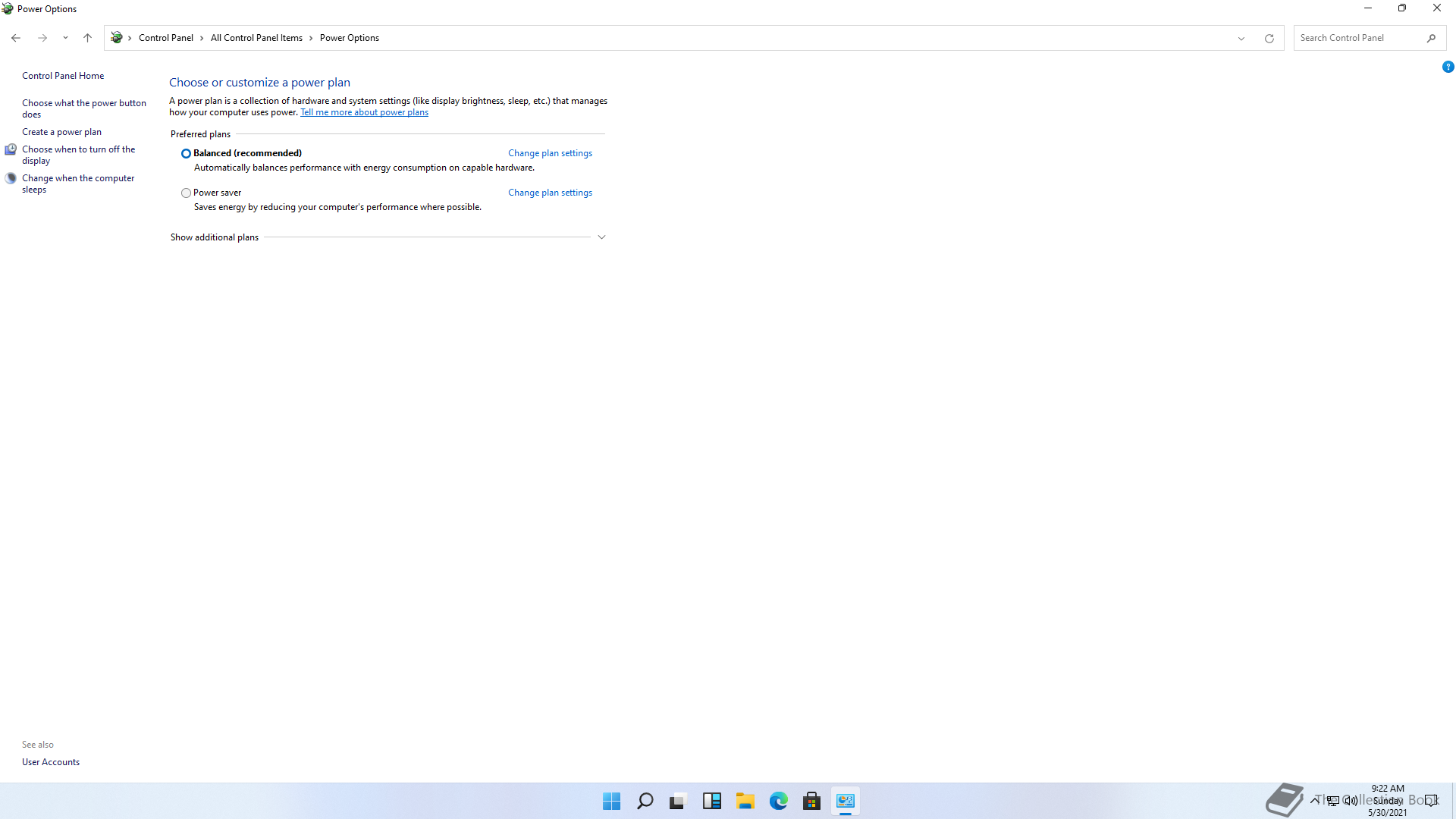Open the clock showing 9:22 AM

pyautogui.click(x=1388, y=801)
